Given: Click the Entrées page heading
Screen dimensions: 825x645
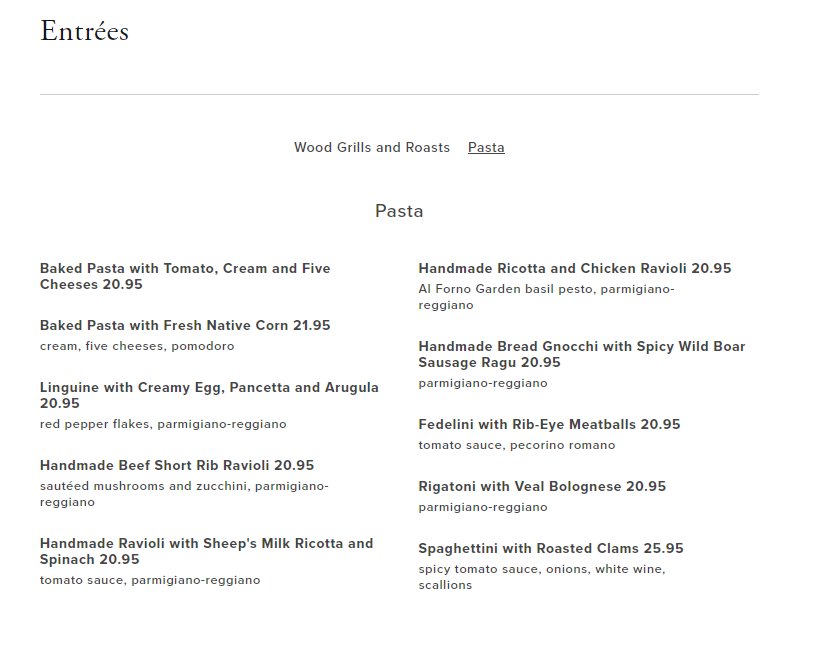Looking at the screenshot, I should click(85, 31).
